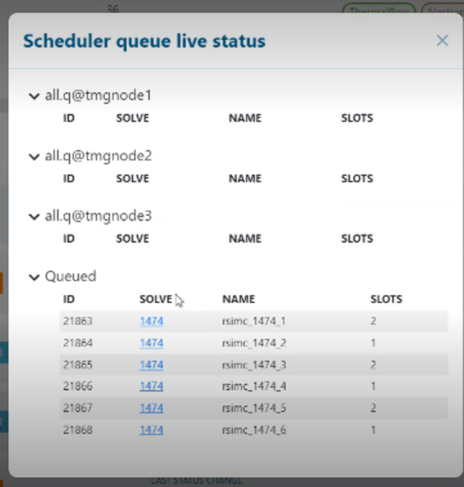Select job ID 21868 cell
The image size is (464, 487).
point(78,430)
